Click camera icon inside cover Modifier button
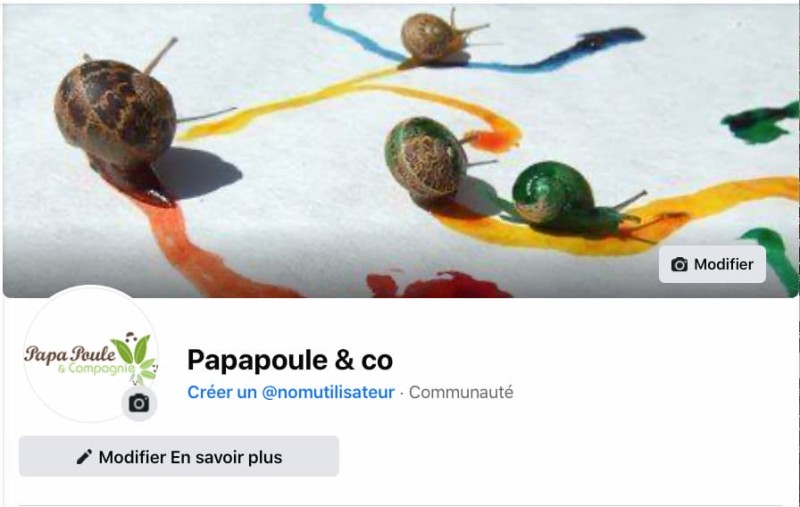Viewport: 800px width, 507px height. point(679,264)
